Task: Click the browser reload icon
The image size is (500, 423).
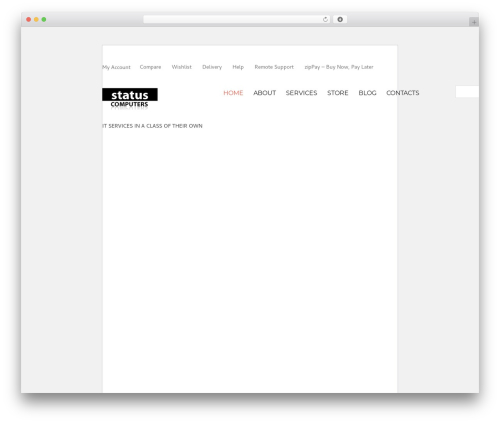Action: coord(325,20)
